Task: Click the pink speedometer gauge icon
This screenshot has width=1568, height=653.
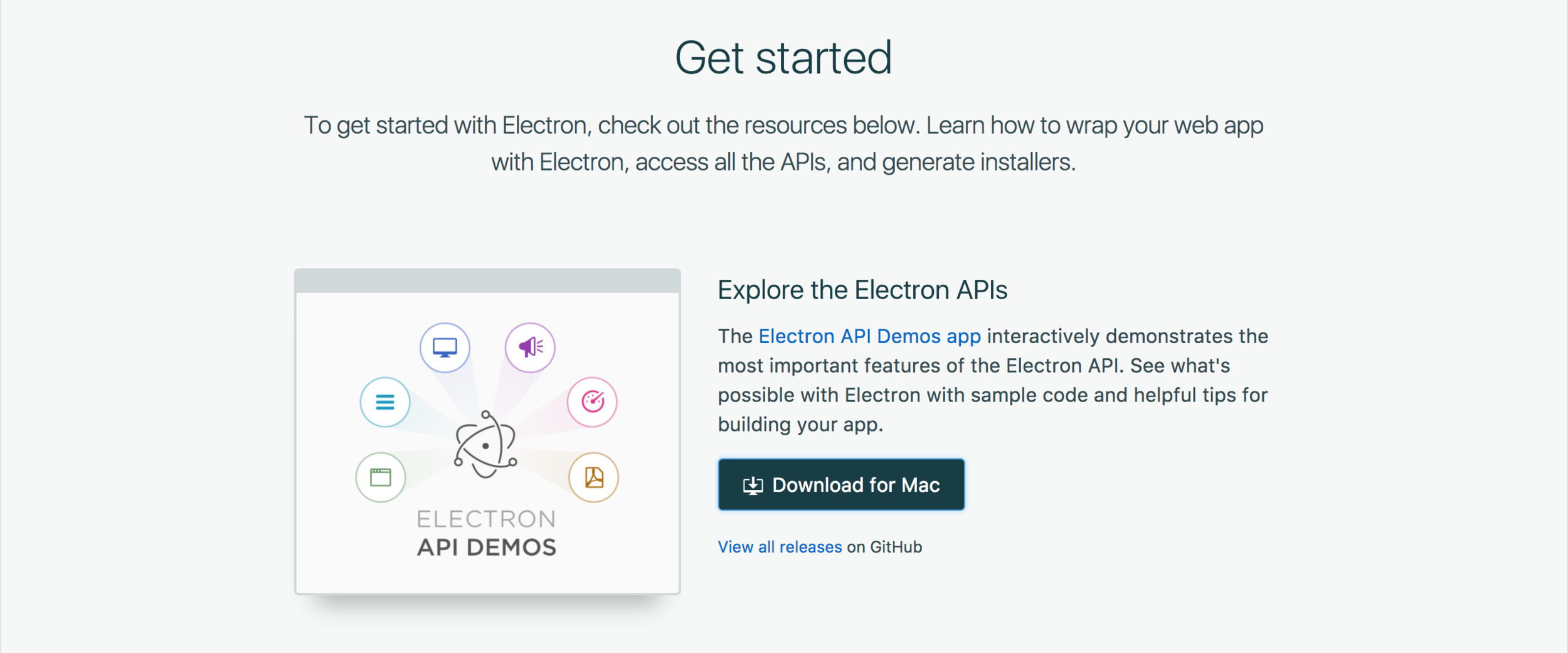Action: click(591, 402)
